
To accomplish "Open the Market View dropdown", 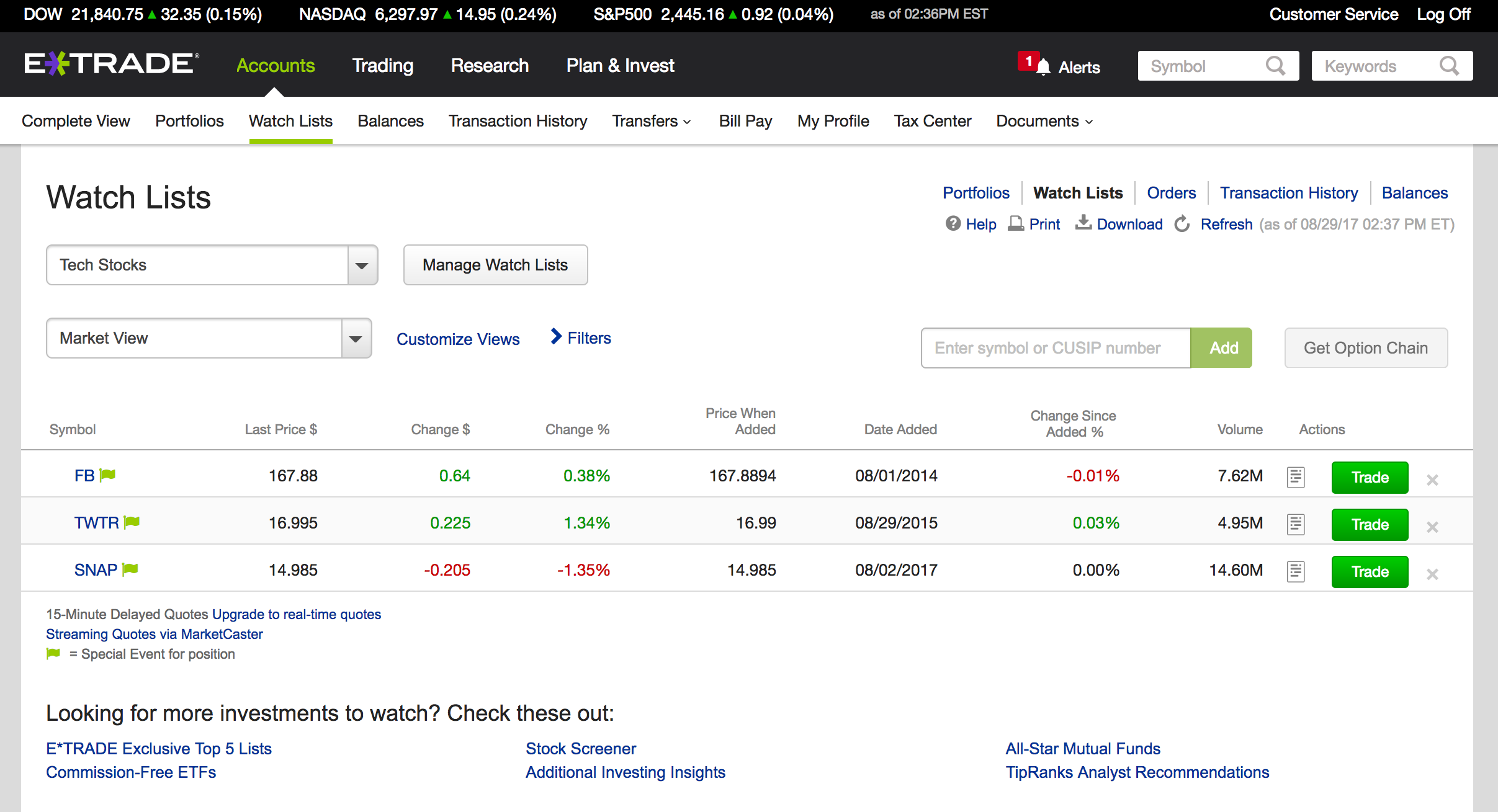I will coord(356,338).
